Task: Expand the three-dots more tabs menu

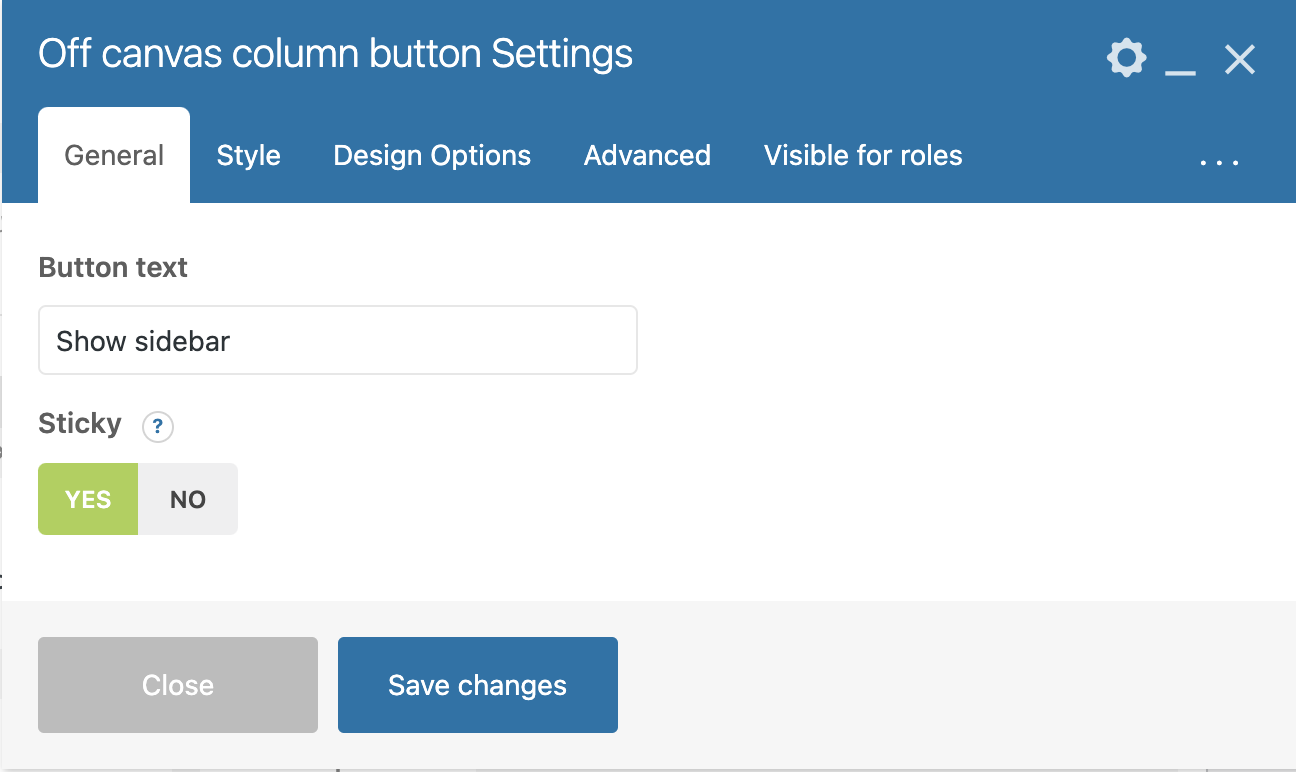Action: (x=1219, y=160)
